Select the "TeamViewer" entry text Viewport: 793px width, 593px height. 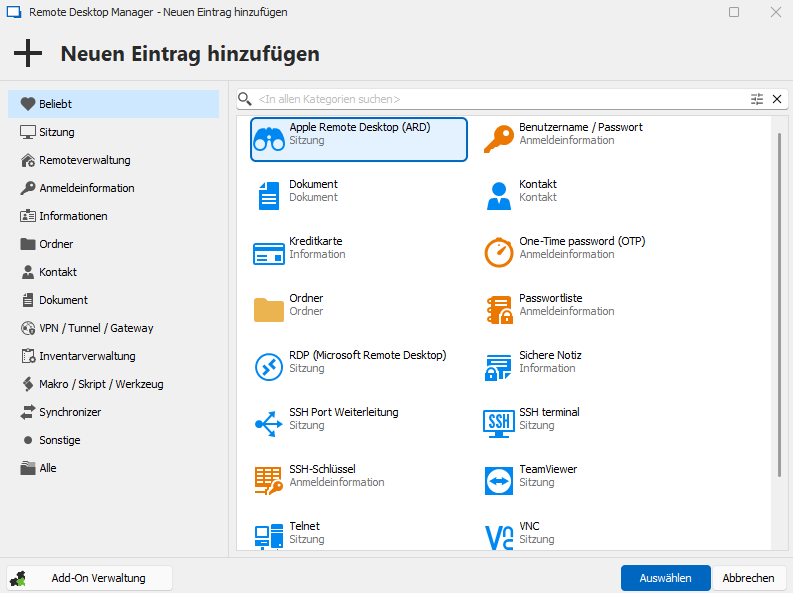point(548,469)
